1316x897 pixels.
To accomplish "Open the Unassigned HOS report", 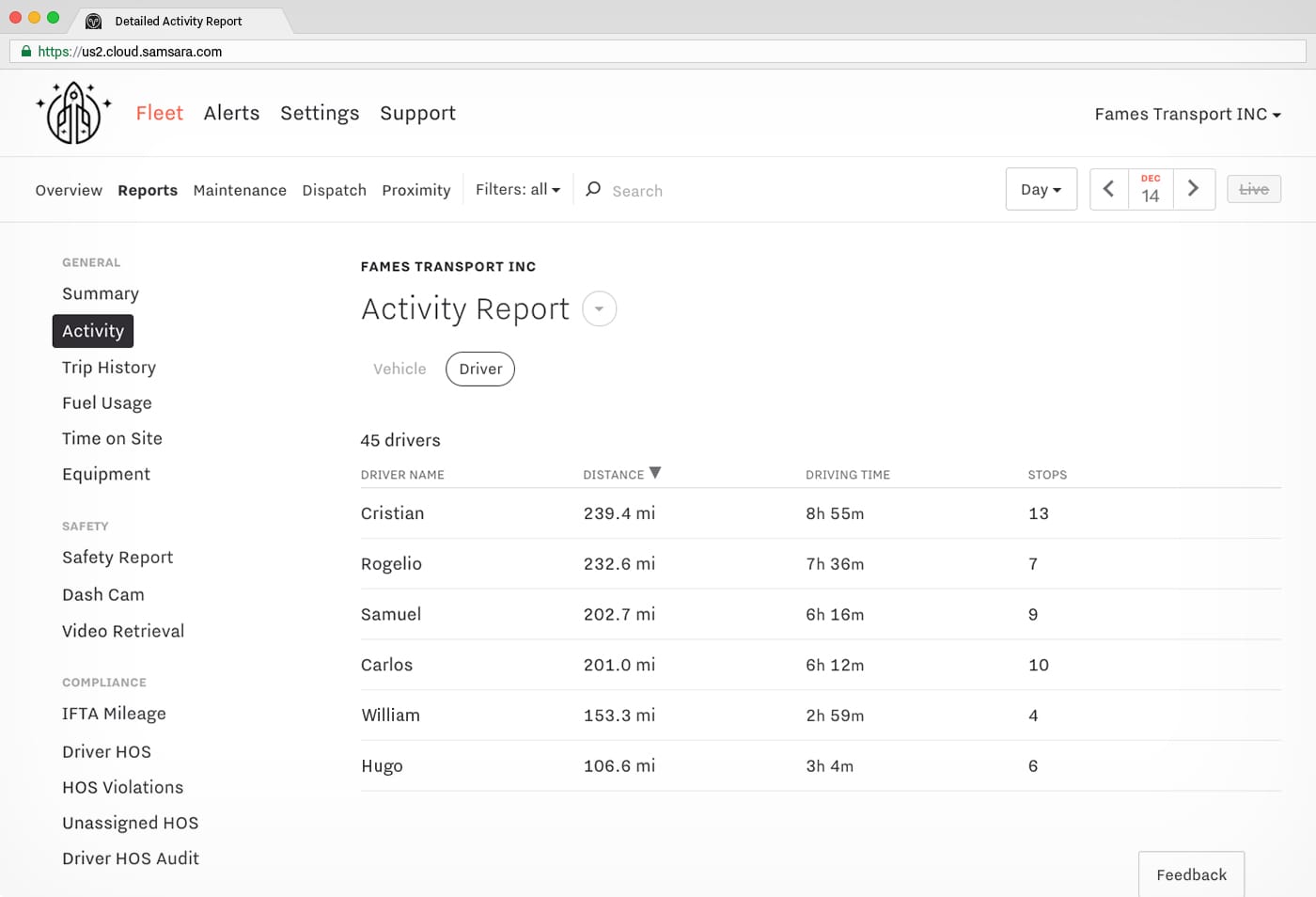I will (x=131, y=823).
